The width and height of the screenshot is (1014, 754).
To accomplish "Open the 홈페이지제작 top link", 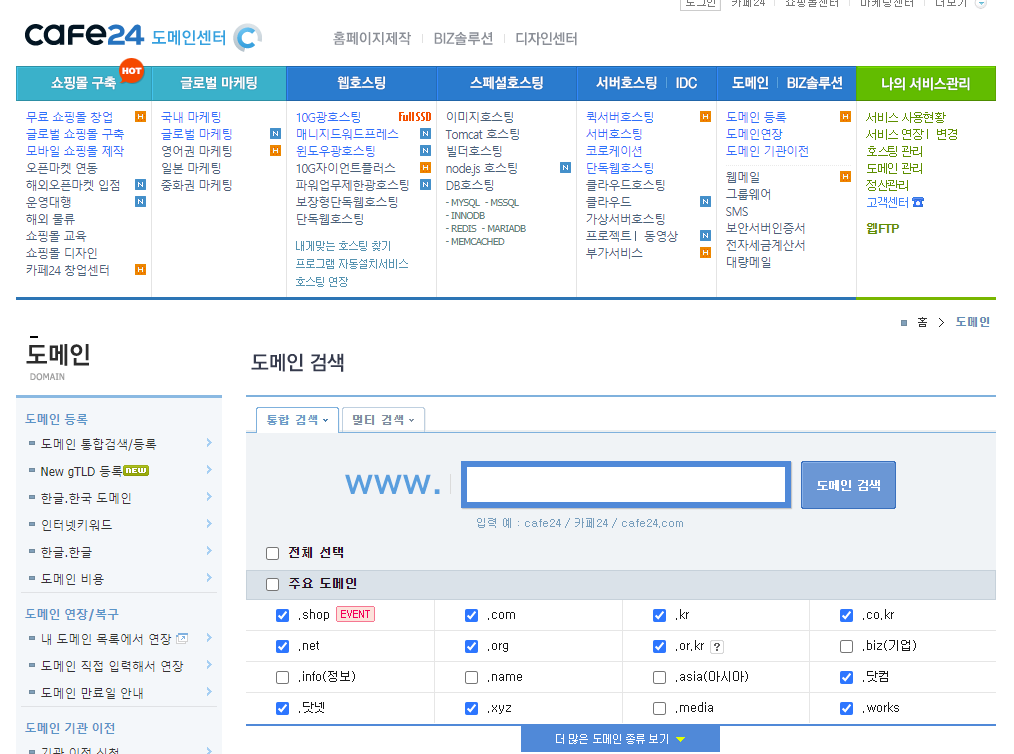I will [x=372, y=39].
